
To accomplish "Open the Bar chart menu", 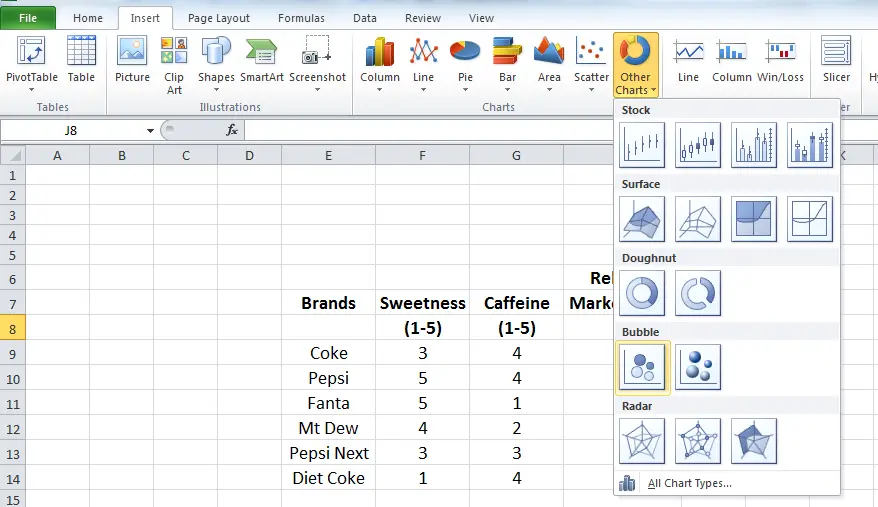I will [x=507, y=64].
